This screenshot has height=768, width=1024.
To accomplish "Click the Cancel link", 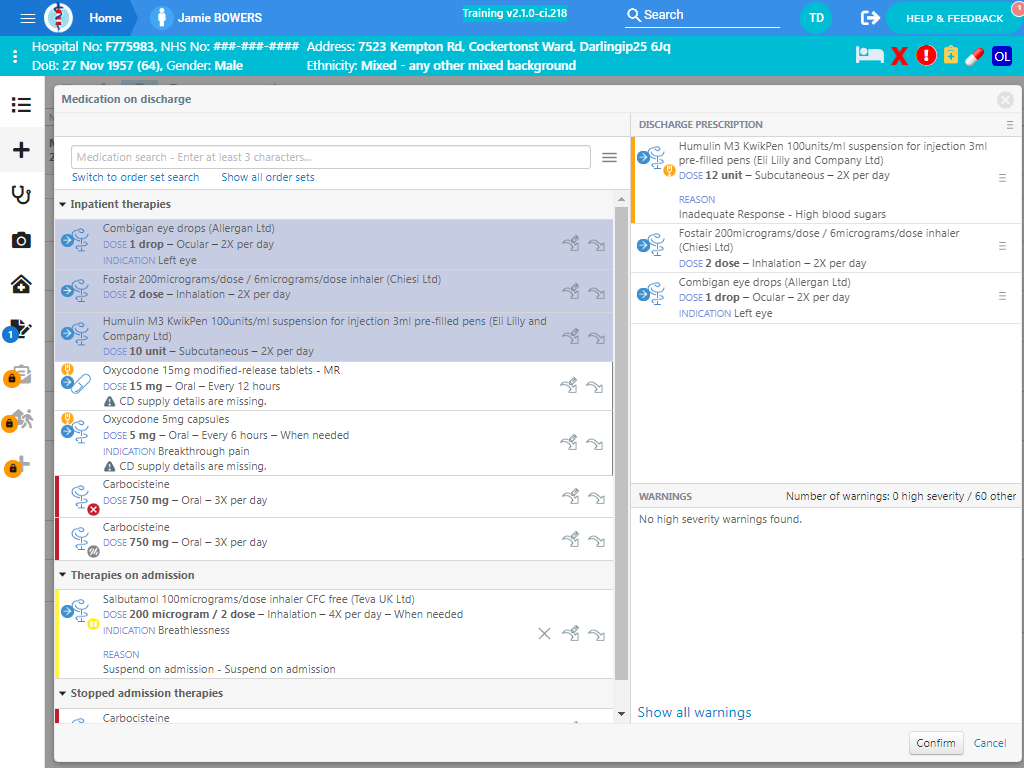I will pos(990,743).
